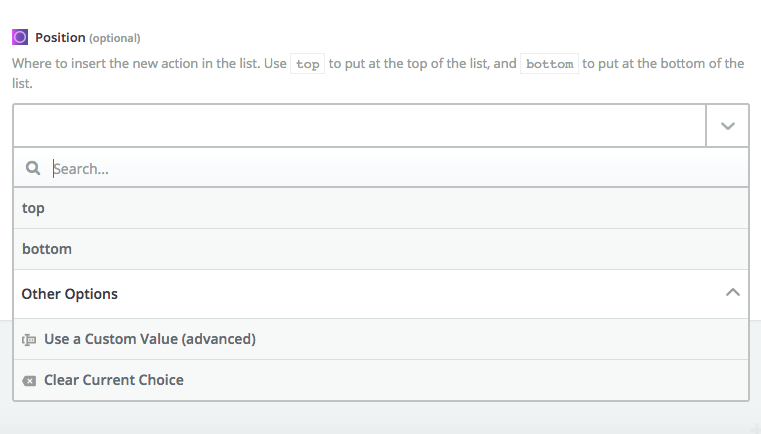Image resolution: width=761 pixels, height=434 pixels.
Task: Click the "bottom" code chip in the description
Action: pos(549,64)
